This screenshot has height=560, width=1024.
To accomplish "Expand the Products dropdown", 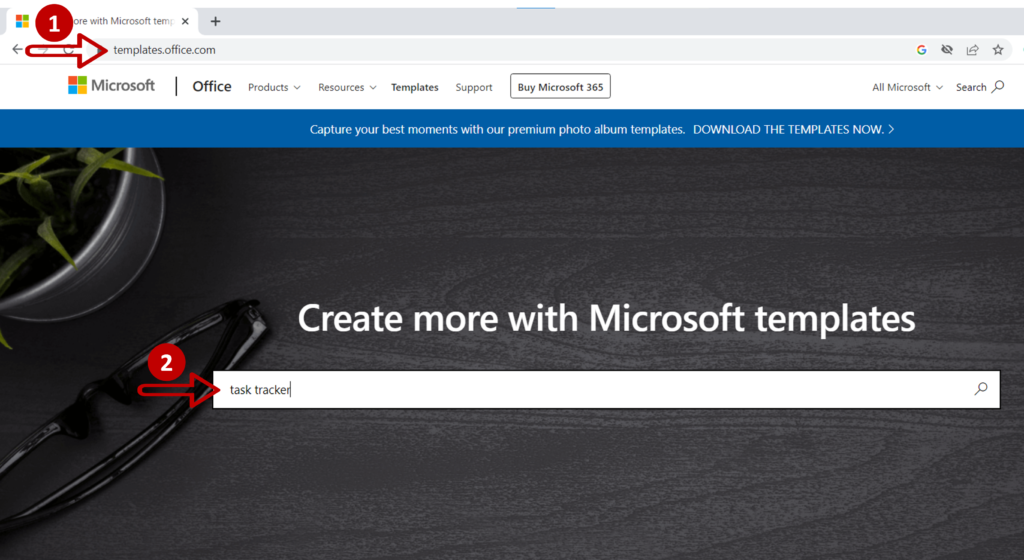I will coord(274,87).
